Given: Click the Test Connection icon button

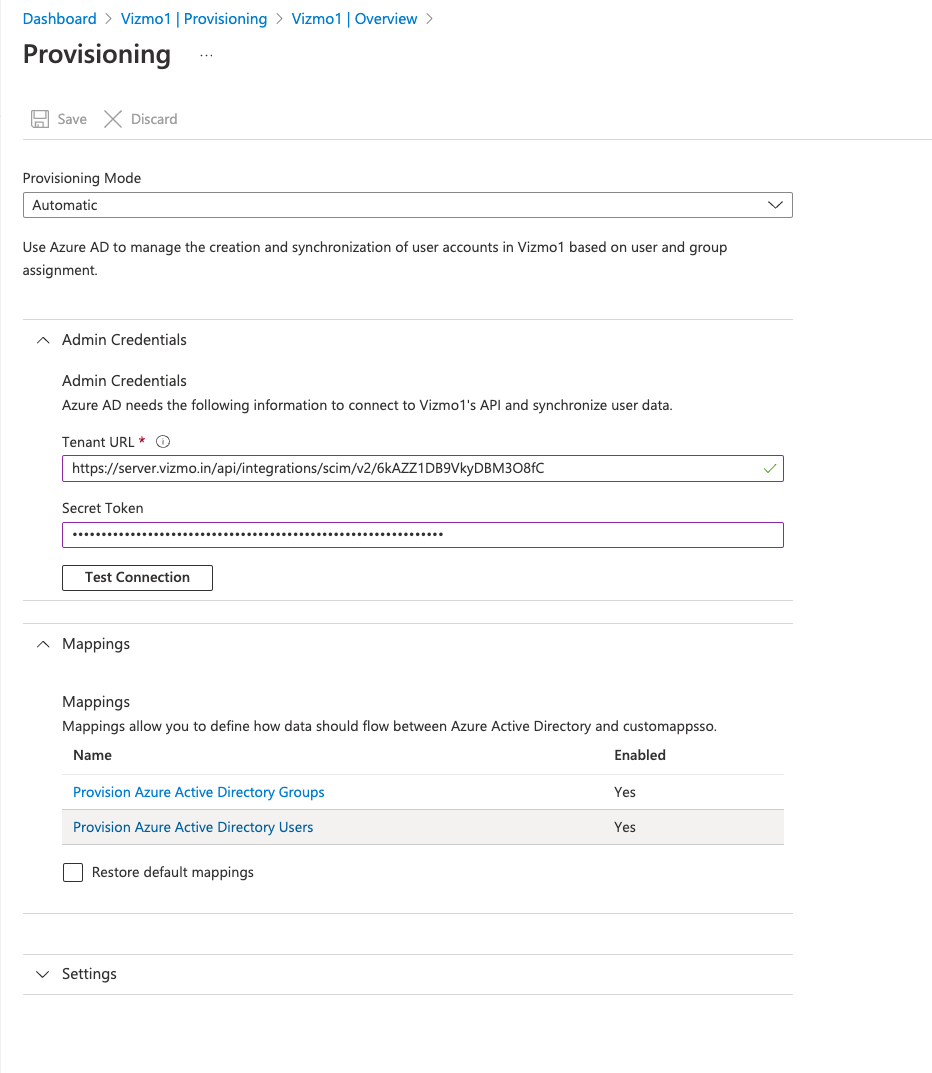Looking at the screenshot, I should pos(137,577).
